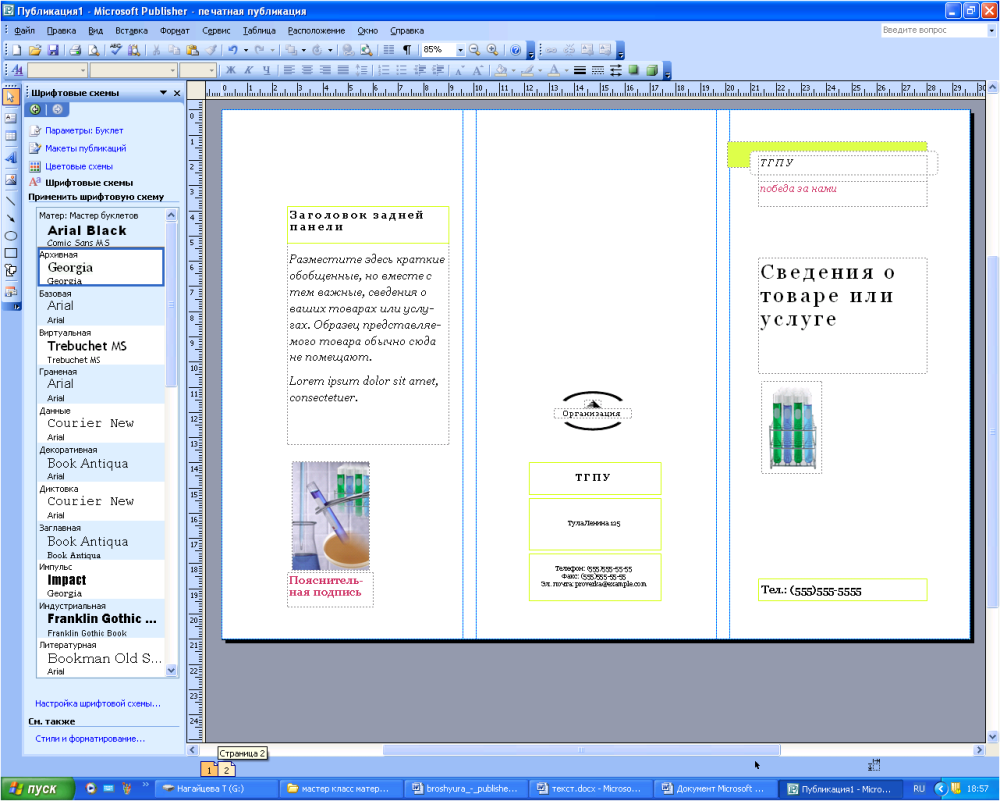Click the Windows пуск Start button
The width and height of the screenshot is (1000, 801).
[37, 790]
